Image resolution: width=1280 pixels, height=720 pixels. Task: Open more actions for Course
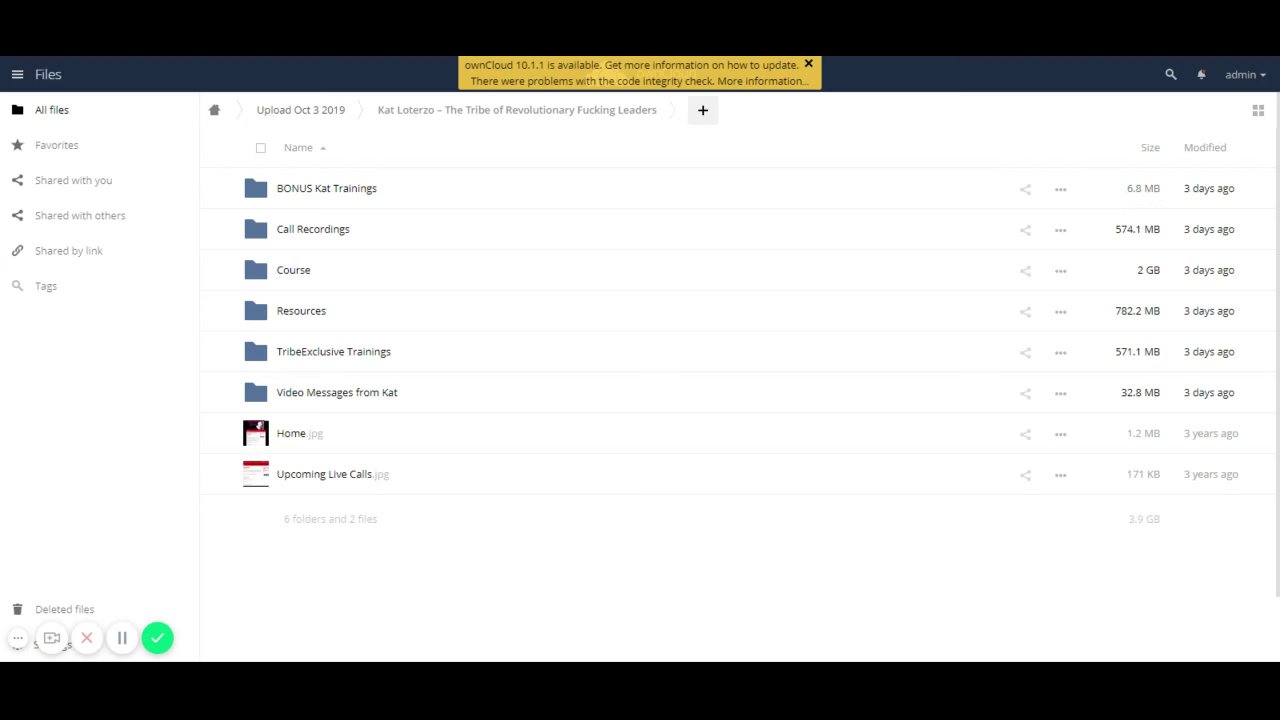[1060, 271]
